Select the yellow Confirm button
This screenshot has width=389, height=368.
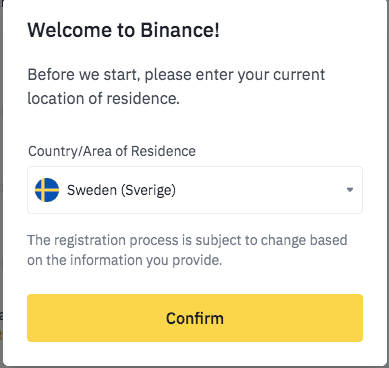click(x=195, y=318)
